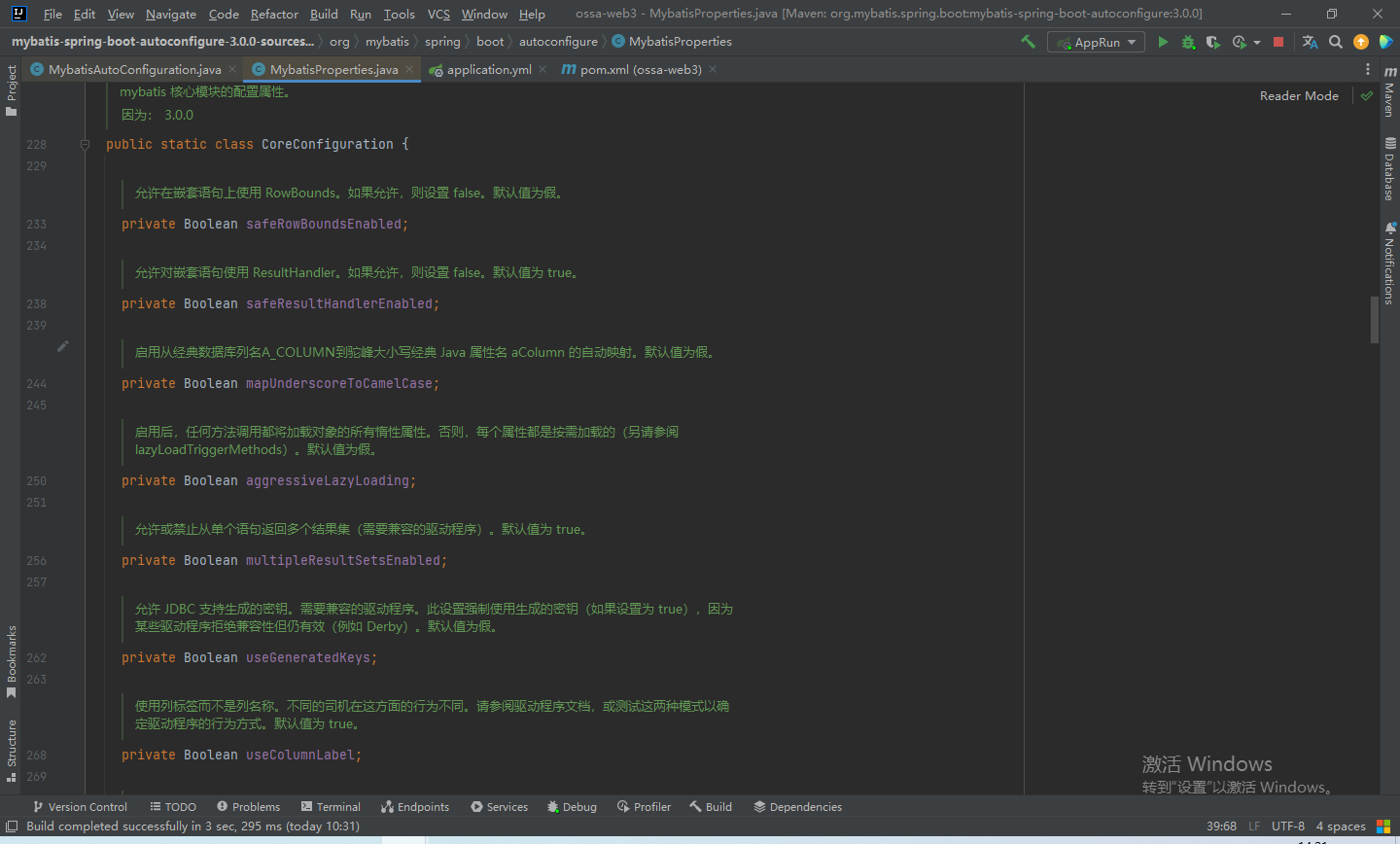Click the pencil edit gutter icon

(x=62, y=346)
